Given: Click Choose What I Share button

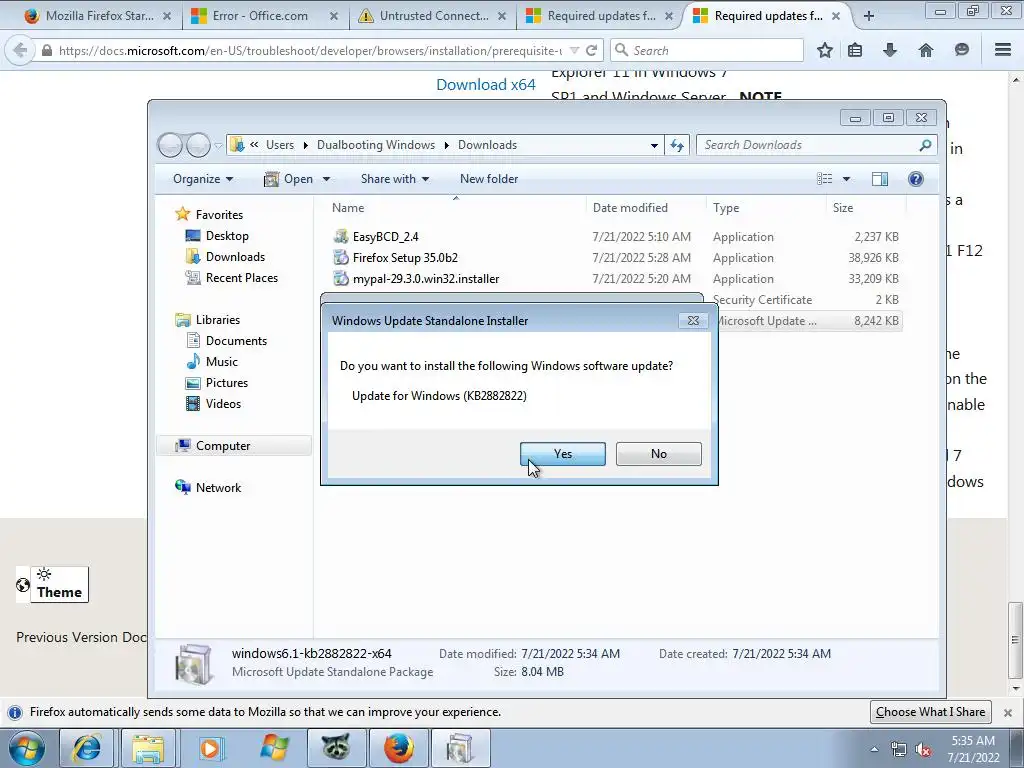Looking at the screenshot, I should click(930, 712).
